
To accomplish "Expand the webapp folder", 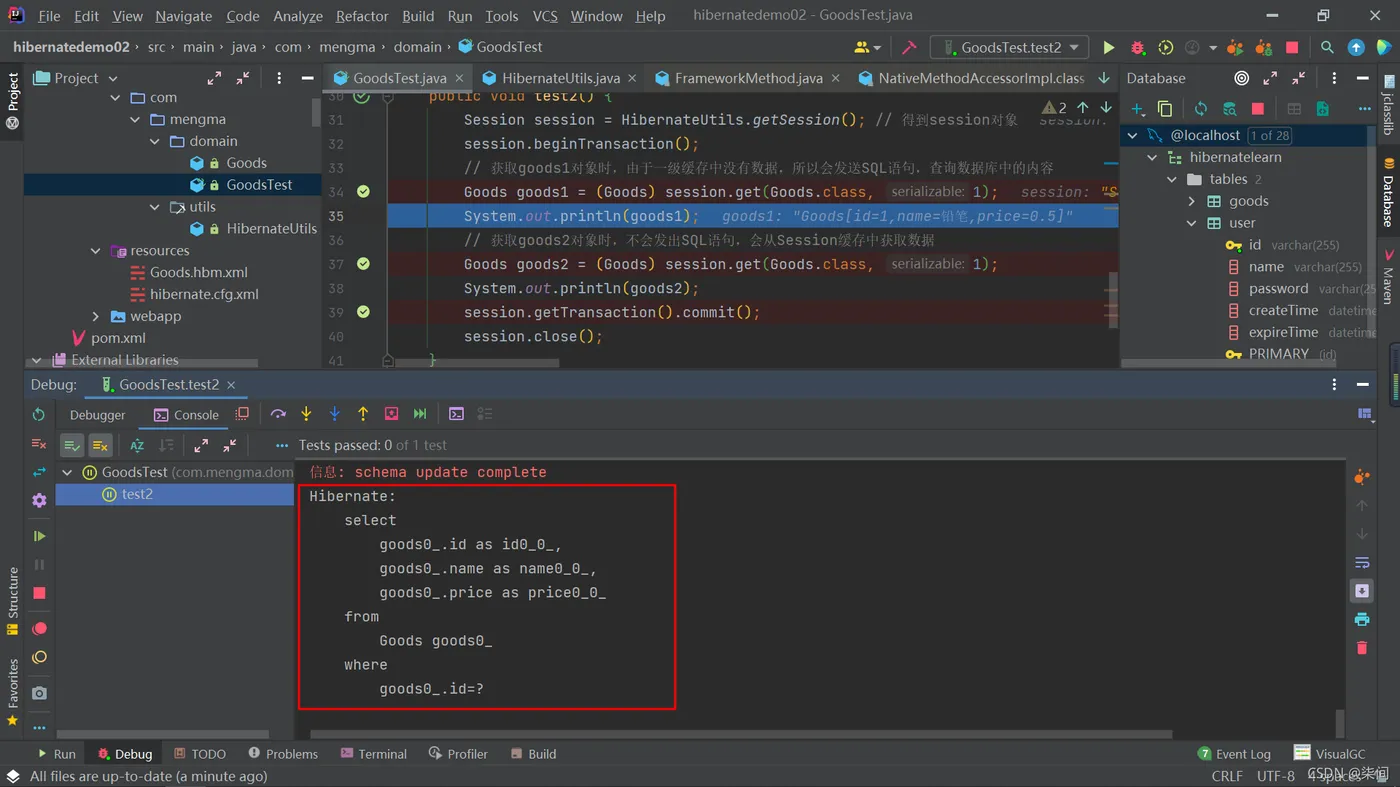I will pyautogui.click(x=96, y=316).
